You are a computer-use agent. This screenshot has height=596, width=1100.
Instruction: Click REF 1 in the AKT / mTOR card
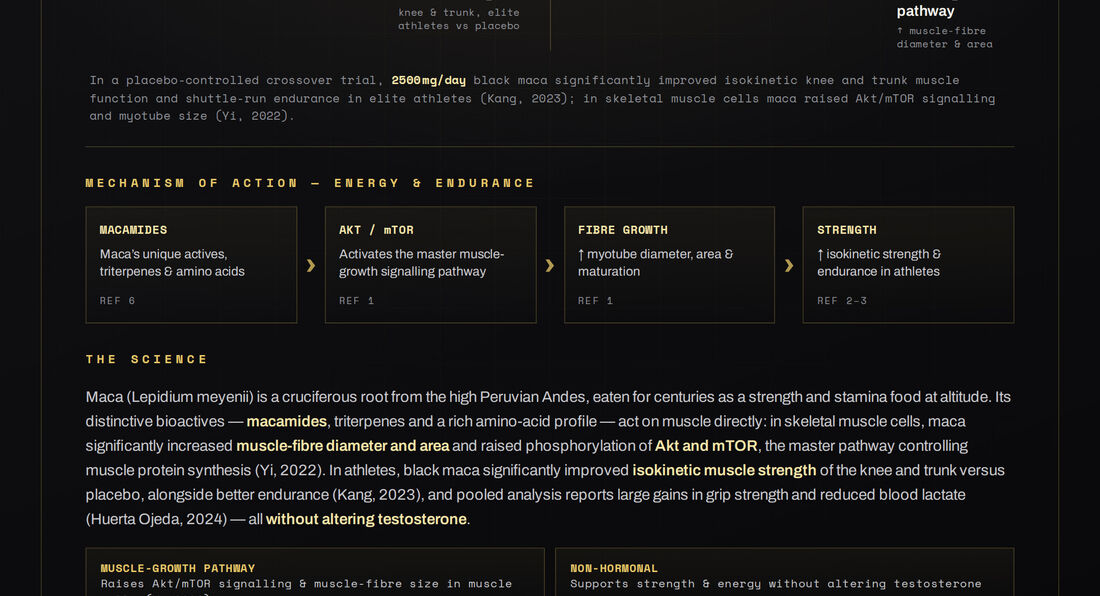(356, 301)
